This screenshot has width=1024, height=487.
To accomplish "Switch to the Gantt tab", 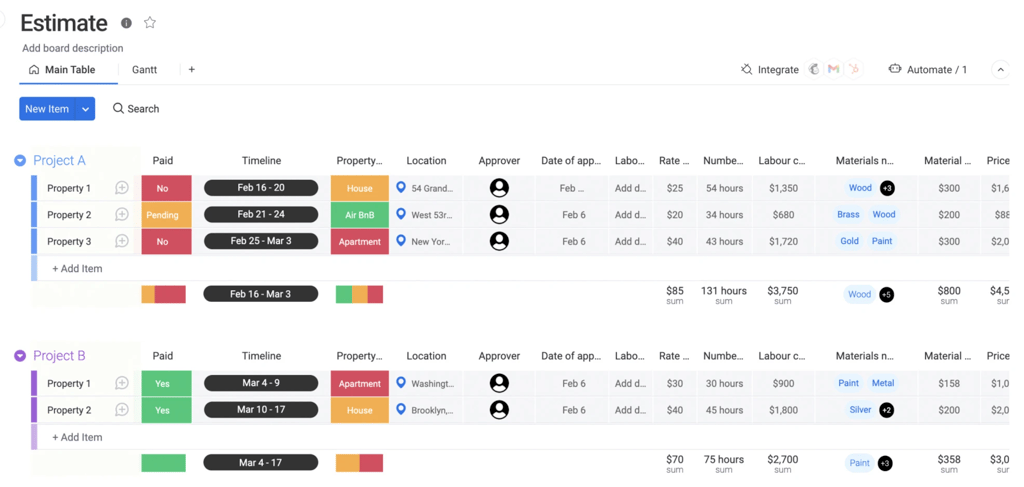I will point(144,70).
